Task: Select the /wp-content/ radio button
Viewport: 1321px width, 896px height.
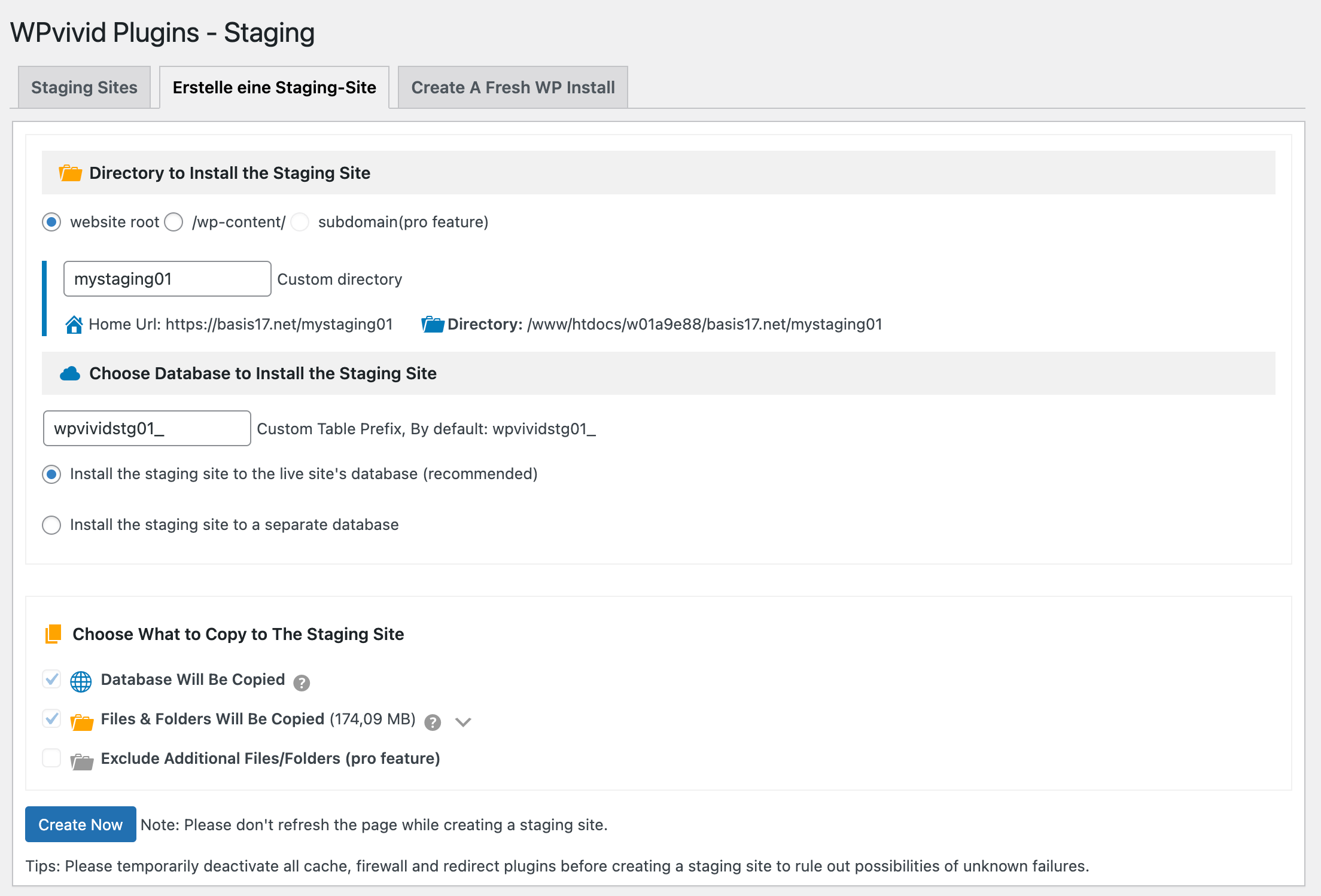Action: pyautogui.click(x=174, y=223)
